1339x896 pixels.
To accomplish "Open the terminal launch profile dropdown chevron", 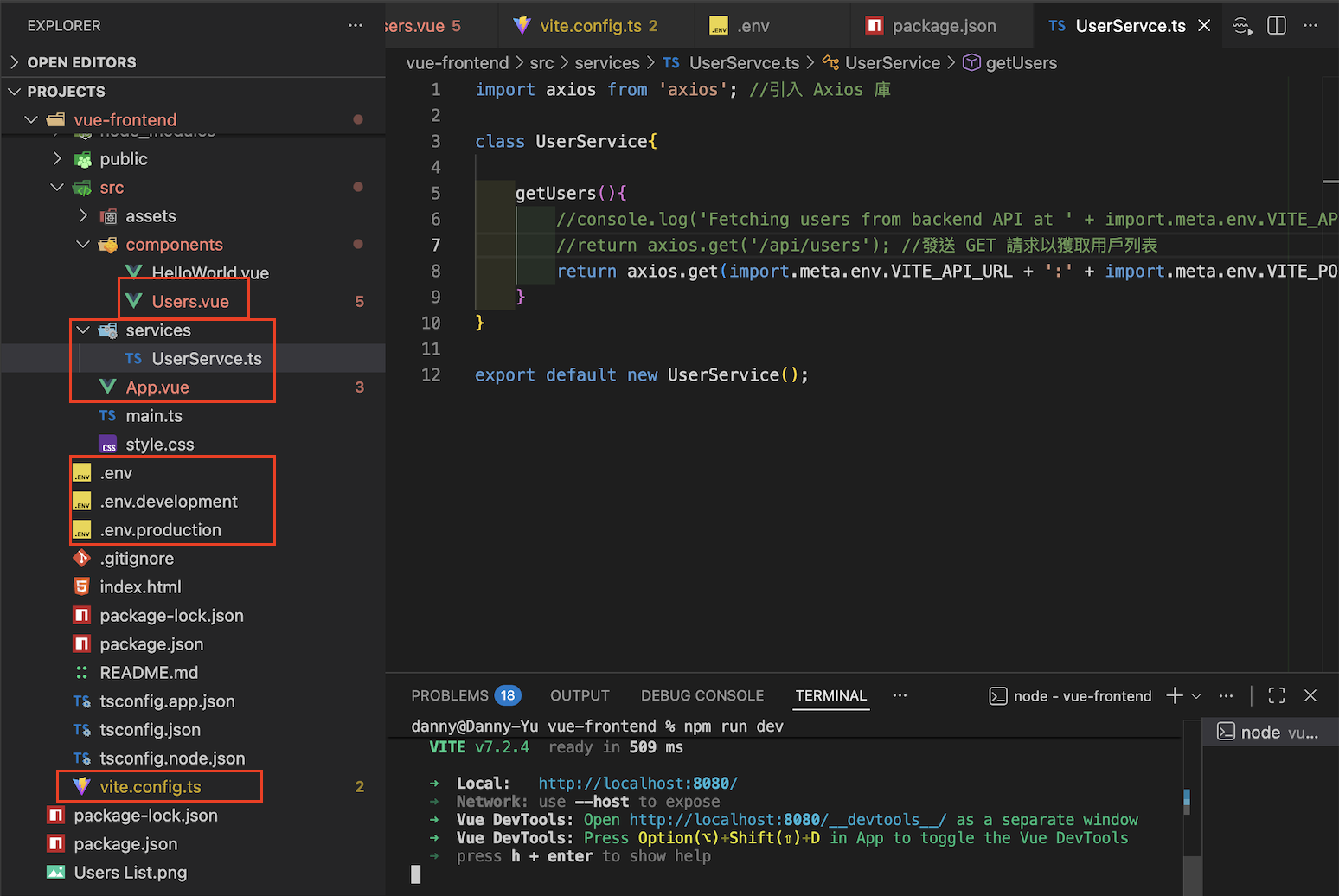I will point(1196,695).
